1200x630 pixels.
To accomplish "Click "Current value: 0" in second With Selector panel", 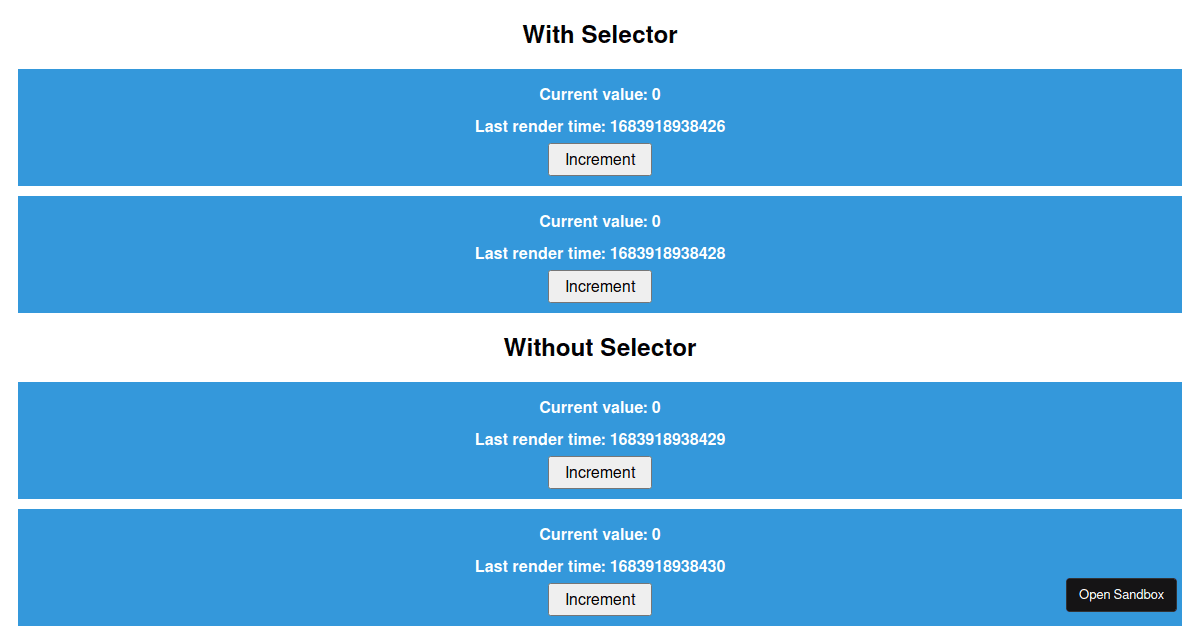I will point(600,222).
